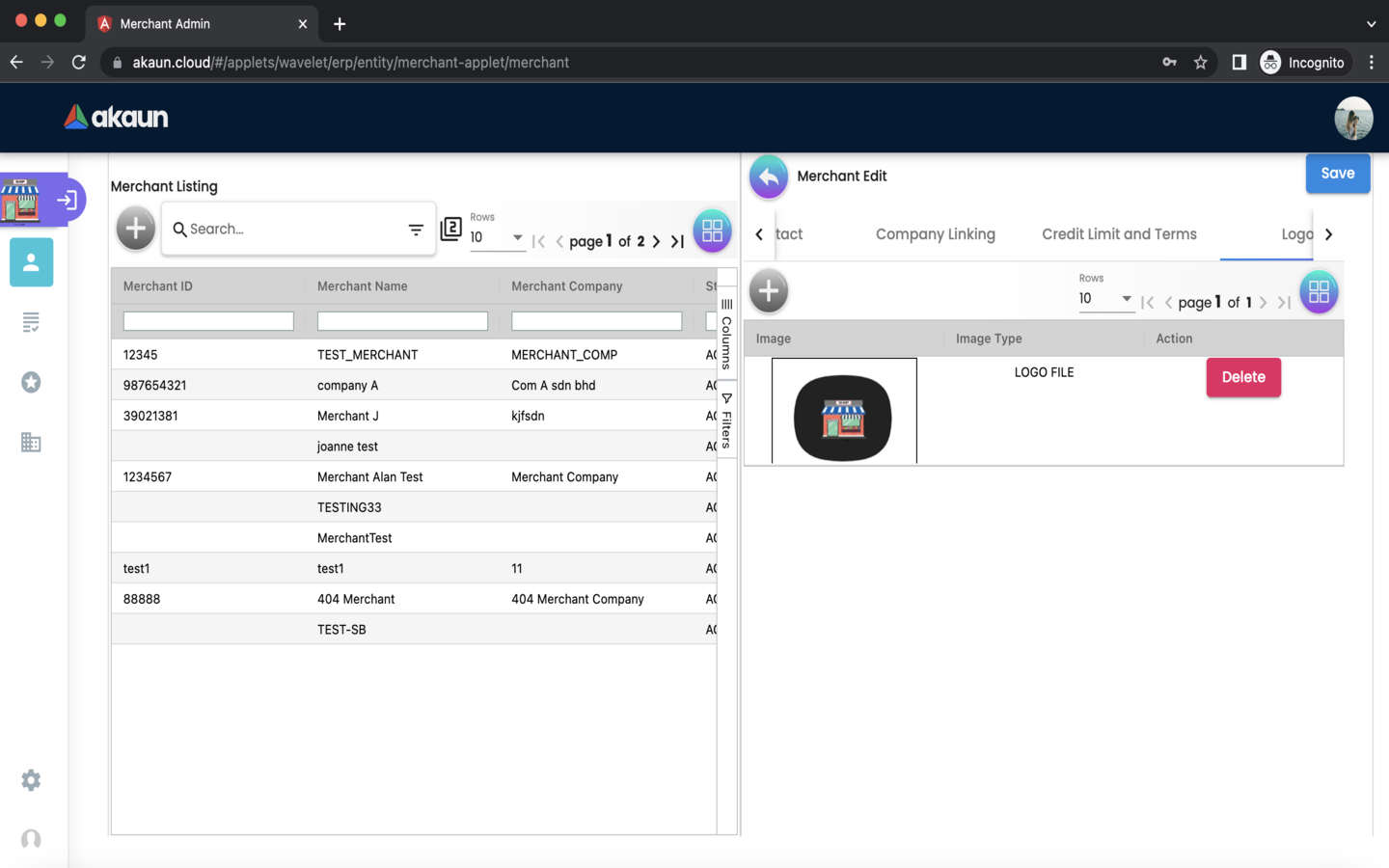Click the settings gear in sidebar
1389x868 pixels.
click(31, 780)
